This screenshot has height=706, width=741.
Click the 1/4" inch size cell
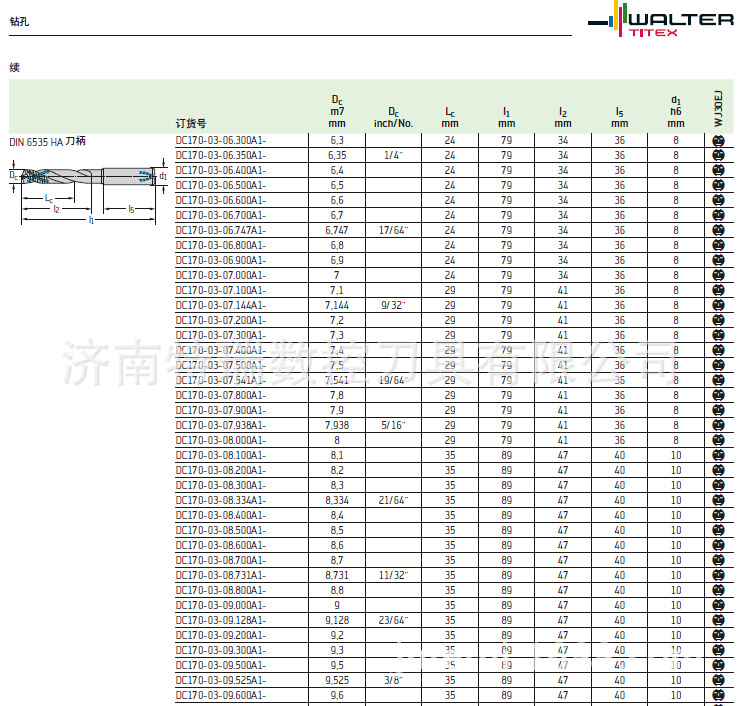point(393,155)
